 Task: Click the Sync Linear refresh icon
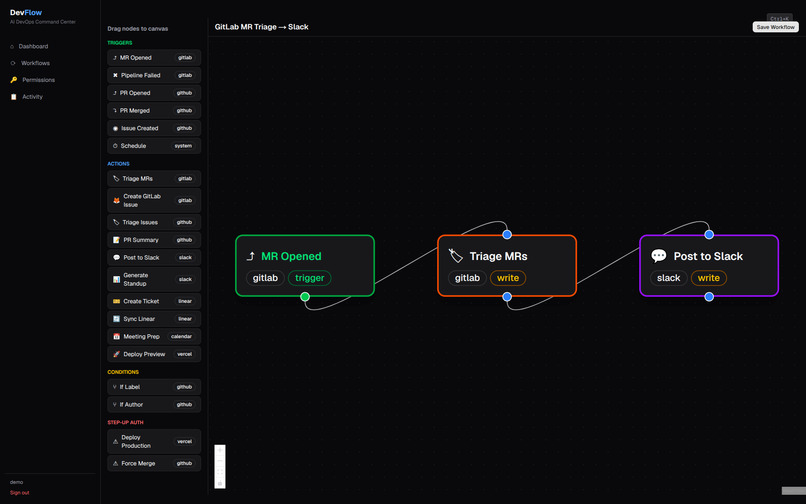coord(116,319)
